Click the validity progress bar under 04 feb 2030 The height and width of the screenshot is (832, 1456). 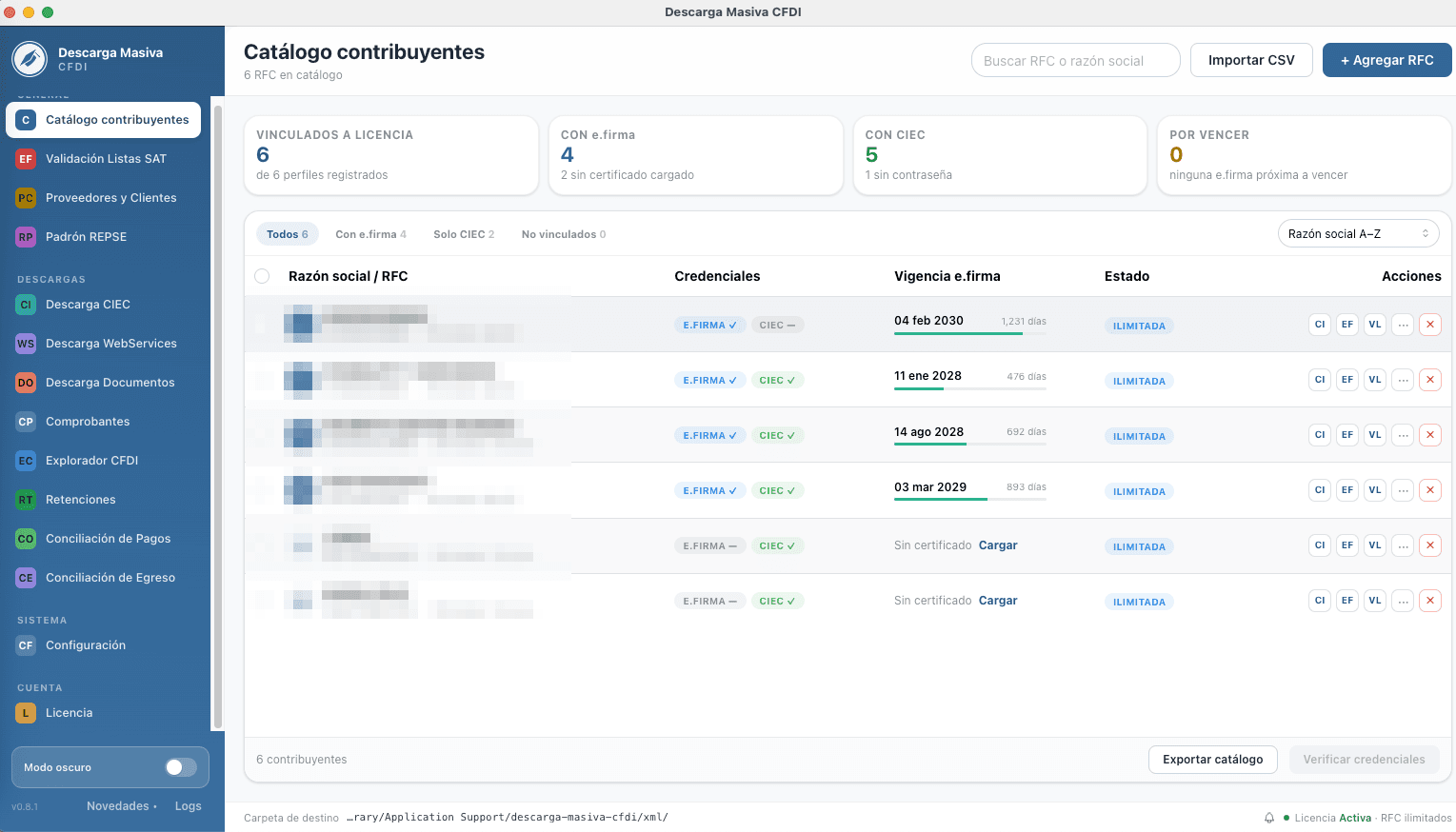pos(970,333)
